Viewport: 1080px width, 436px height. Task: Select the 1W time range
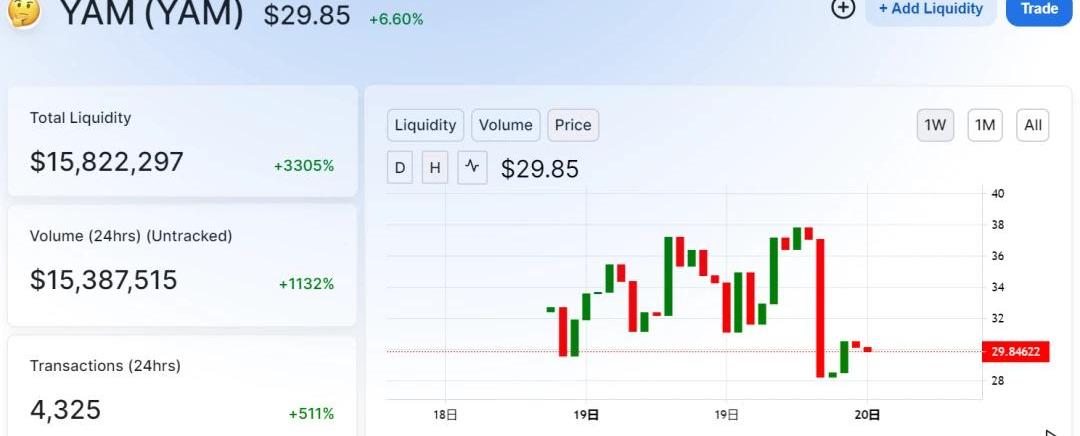(x=935, y=125)
